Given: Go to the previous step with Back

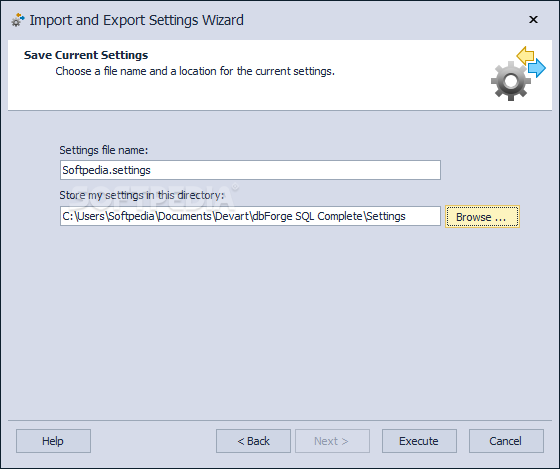Looking at the screenshot, I should coord(253,441).
